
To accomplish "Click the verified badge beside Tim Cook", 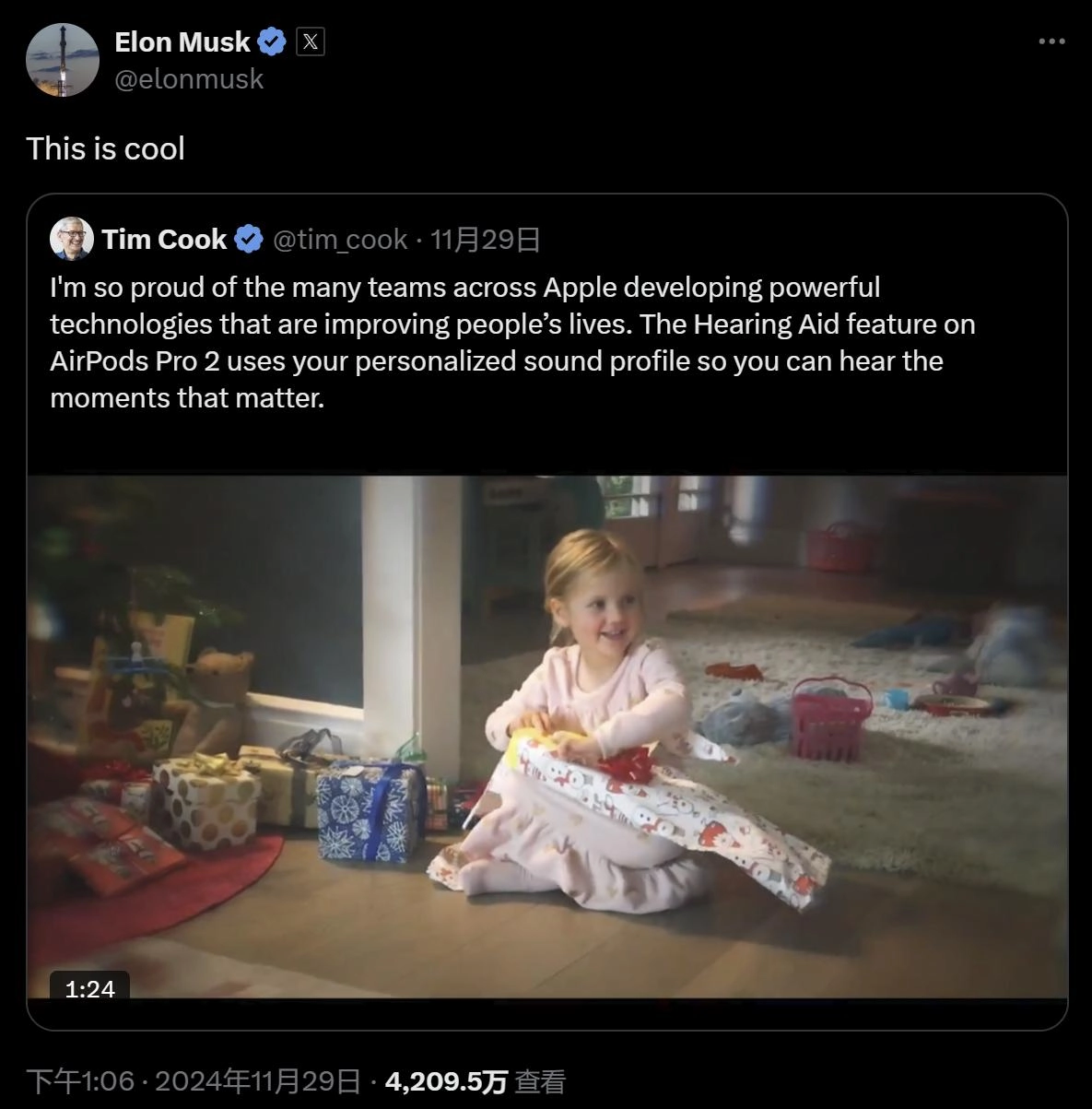I will (x=248, y=240).
